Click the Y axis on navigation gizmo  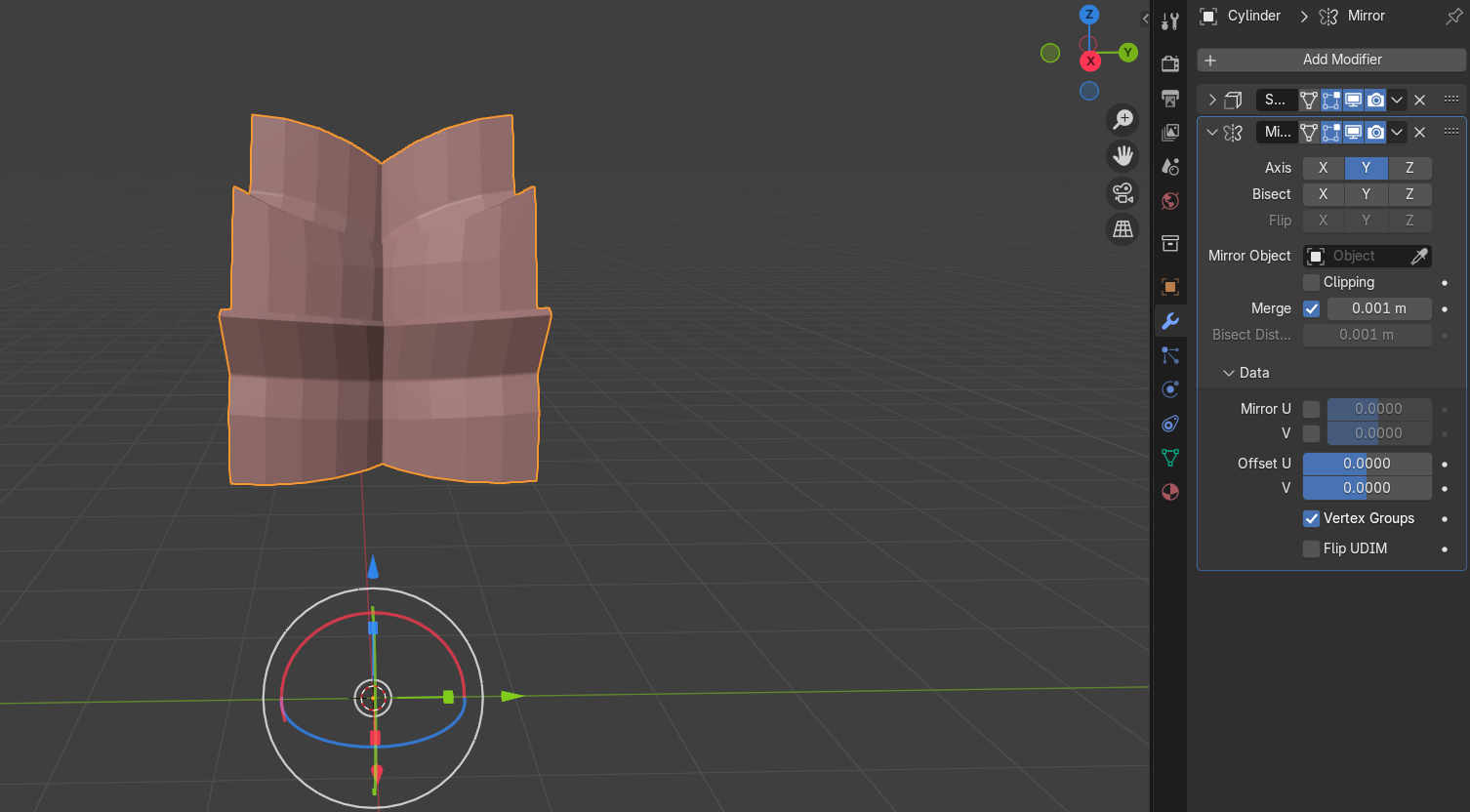click(x=1128, y=53)
